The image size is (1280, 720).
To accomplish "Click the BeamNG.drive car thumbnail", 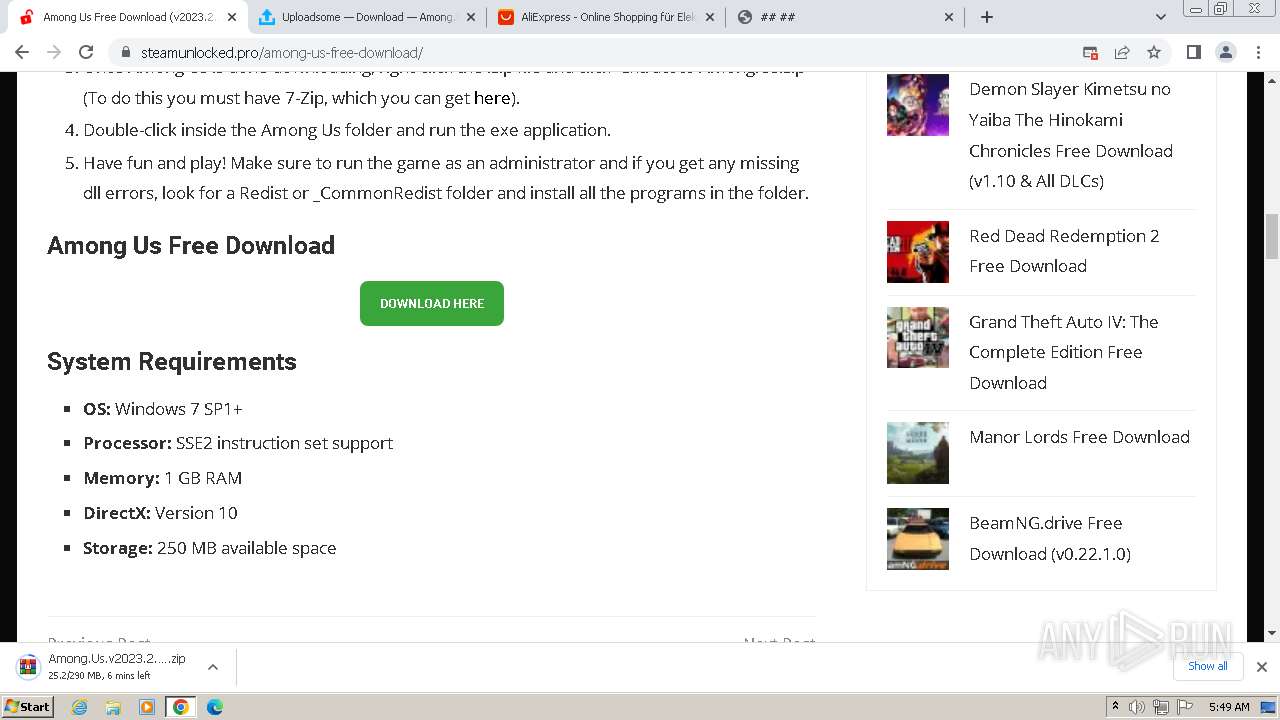I will tap(918, 539).
